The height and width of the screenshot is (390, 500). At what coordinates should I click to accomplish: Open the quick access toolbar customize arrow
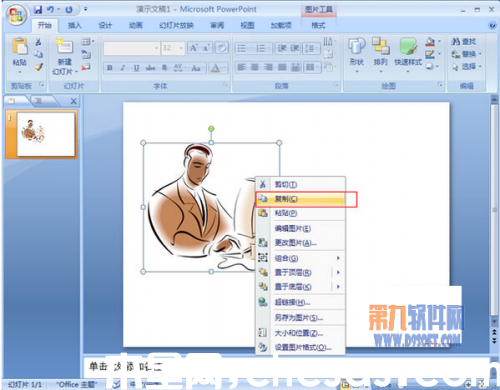pos(85,9)
